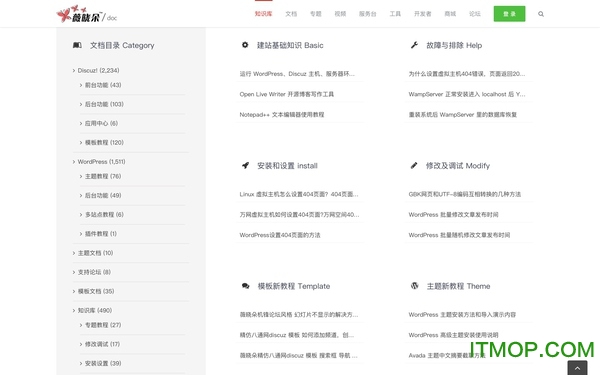The width and height of the screenshot is (600, 375).
Task: Open the 知识库 nav tab
Action: [x=263, y=14]
